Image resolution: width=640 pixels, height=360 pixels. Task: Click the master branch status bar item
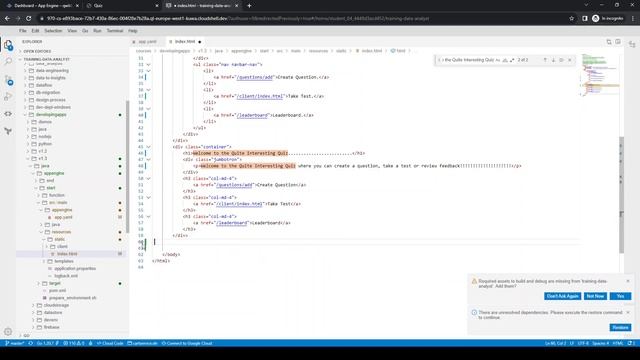click(x=15, y=343)
